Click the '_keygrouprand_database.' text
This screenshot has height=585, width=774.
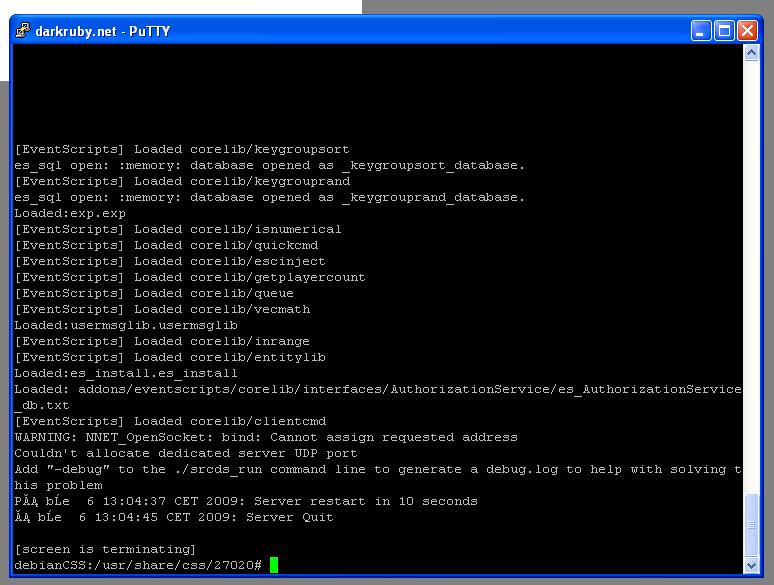[x=433, y=197]
